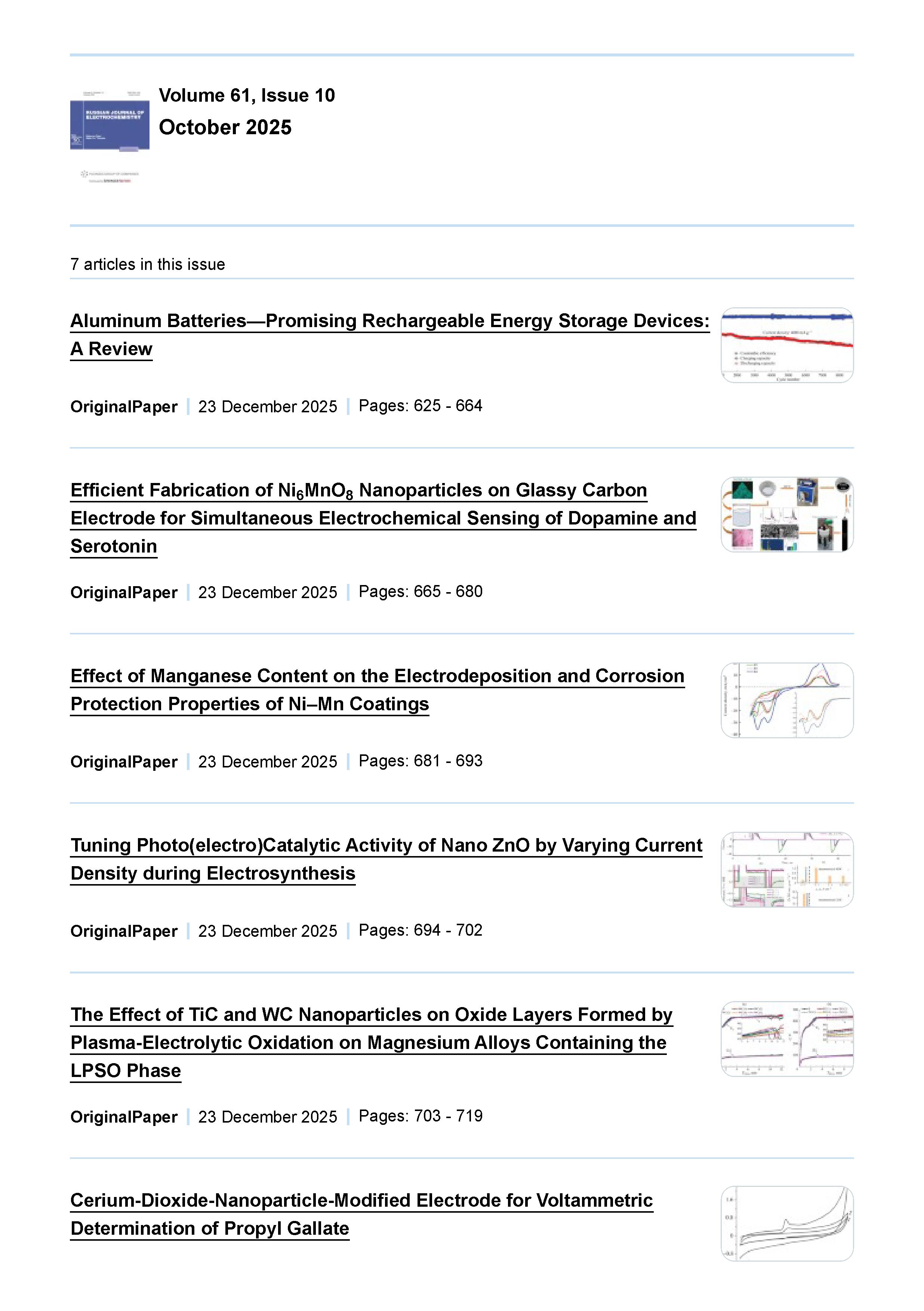
Task: Click the Ni6MnO8 fabrication scheme thumbnail
Action: [x=787, y=514]
